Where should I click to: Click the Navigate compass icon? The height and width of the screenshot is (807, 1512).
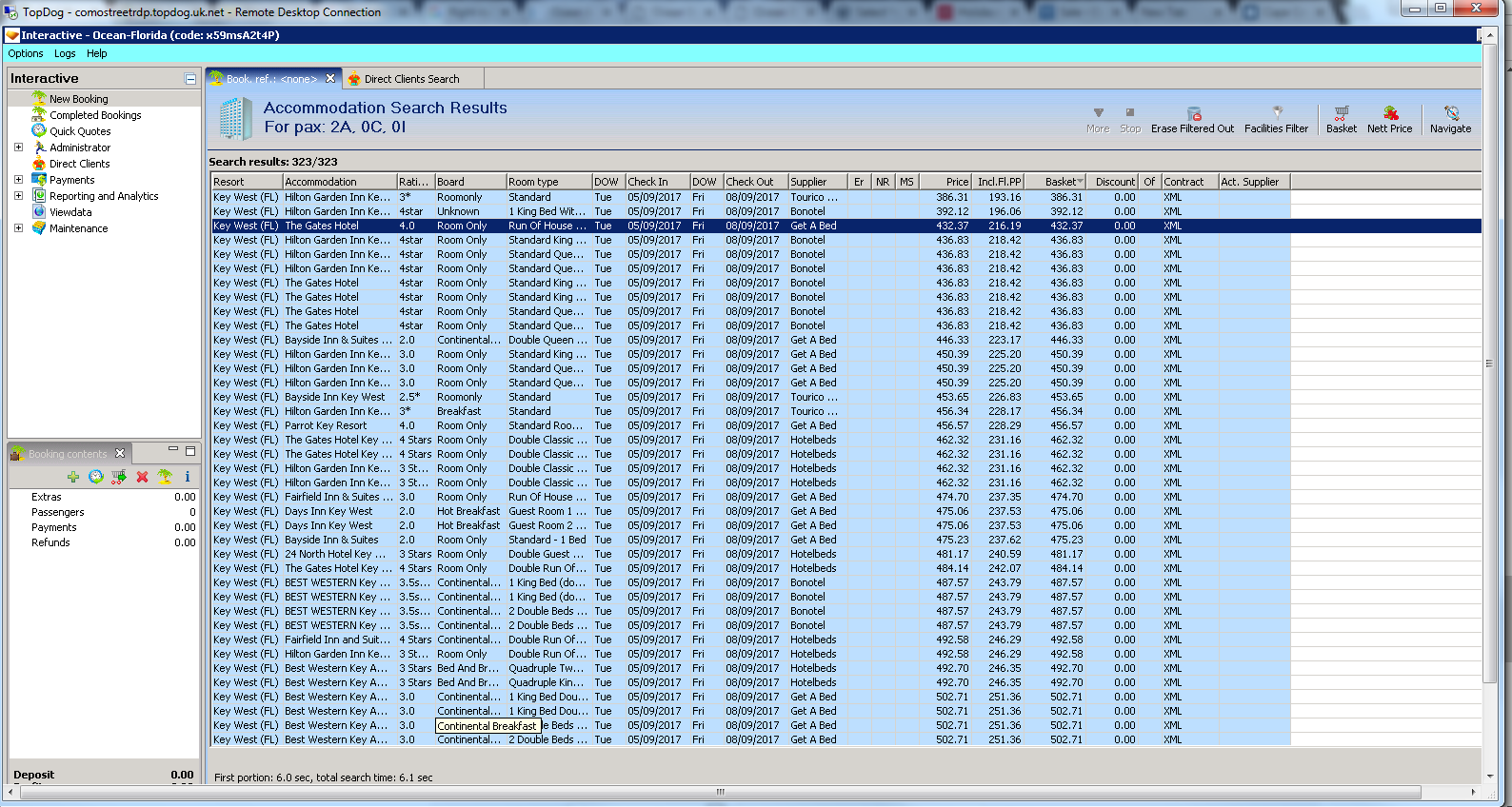[1450, 114]
